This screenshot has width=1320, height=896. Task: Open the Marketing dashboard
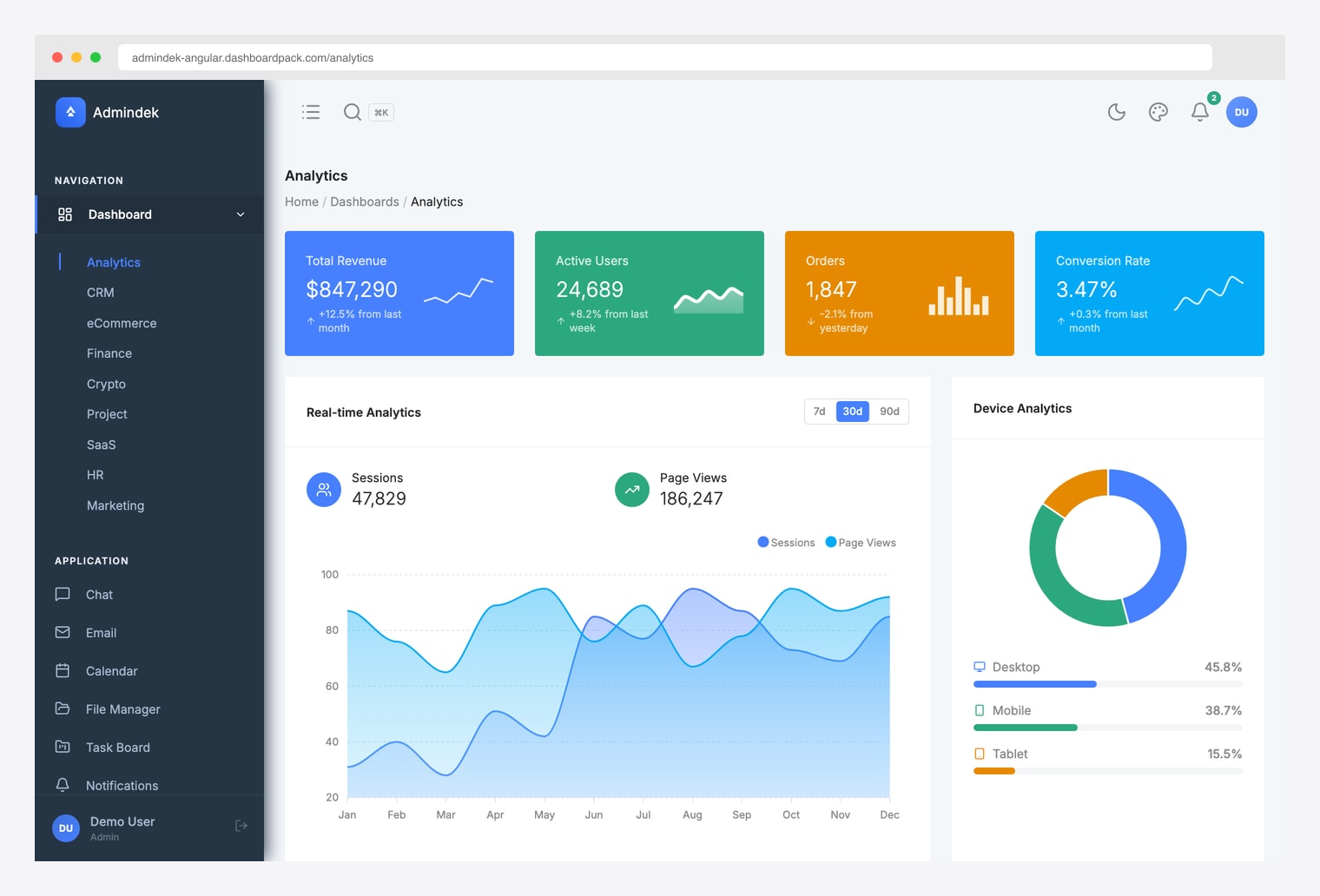[x=115, y=505]
